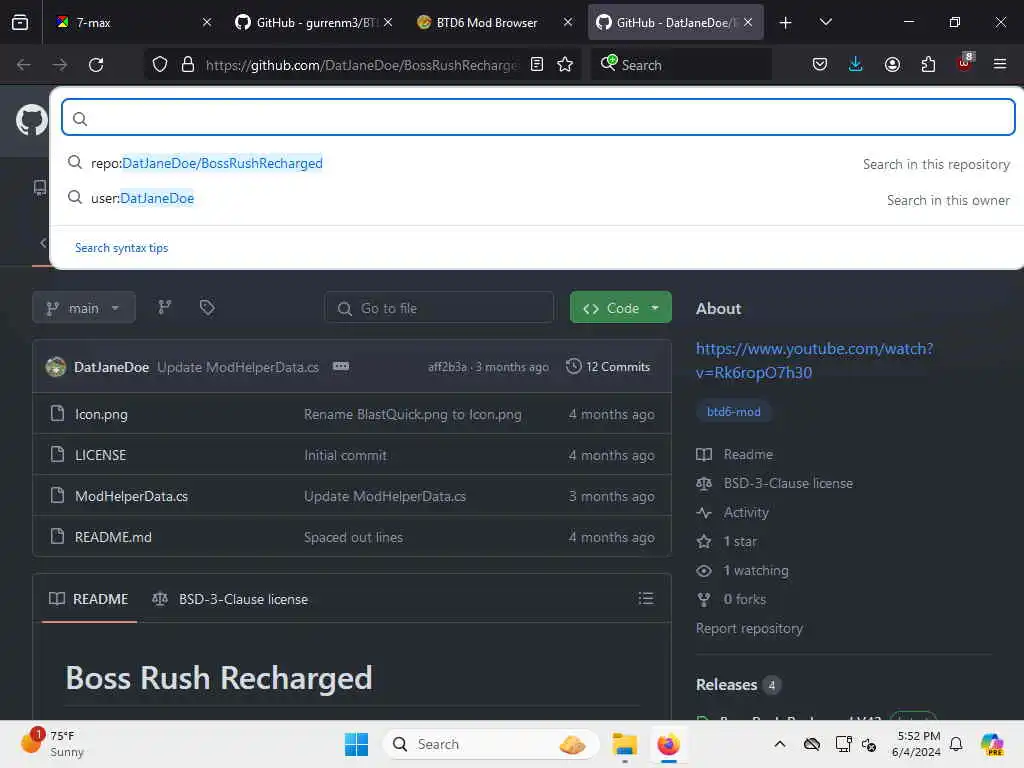Screen dimensions: 1024x768
Task: Open the README outline menu
Action: tap(646, 598)
